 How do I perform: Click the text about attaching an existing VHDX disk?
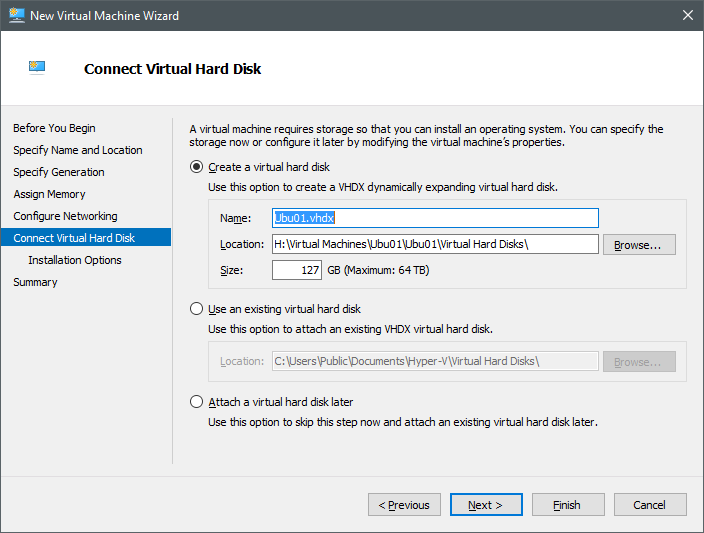pos(350,329)
